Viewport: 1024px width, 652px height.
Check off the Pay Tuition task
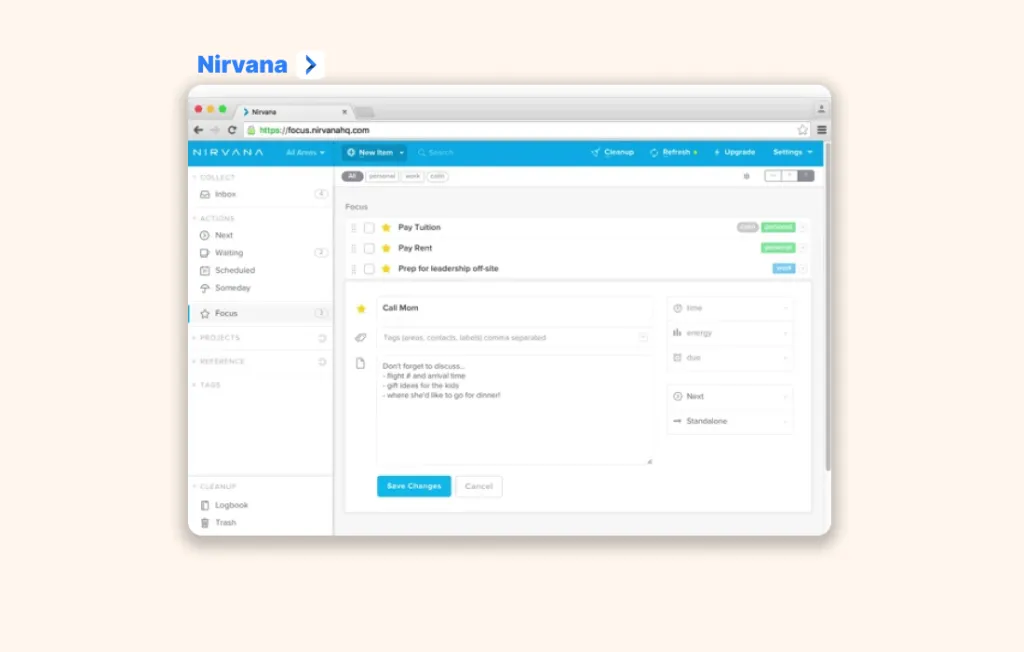coord(368,227)
